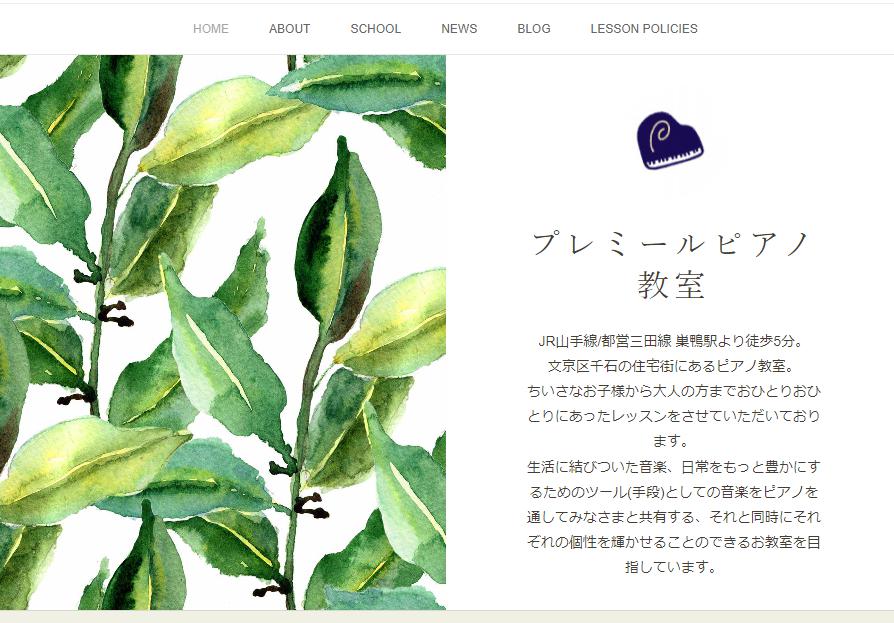Click the navy grand piano logo icon
The image size is (894, 623).
click(670, 141)
